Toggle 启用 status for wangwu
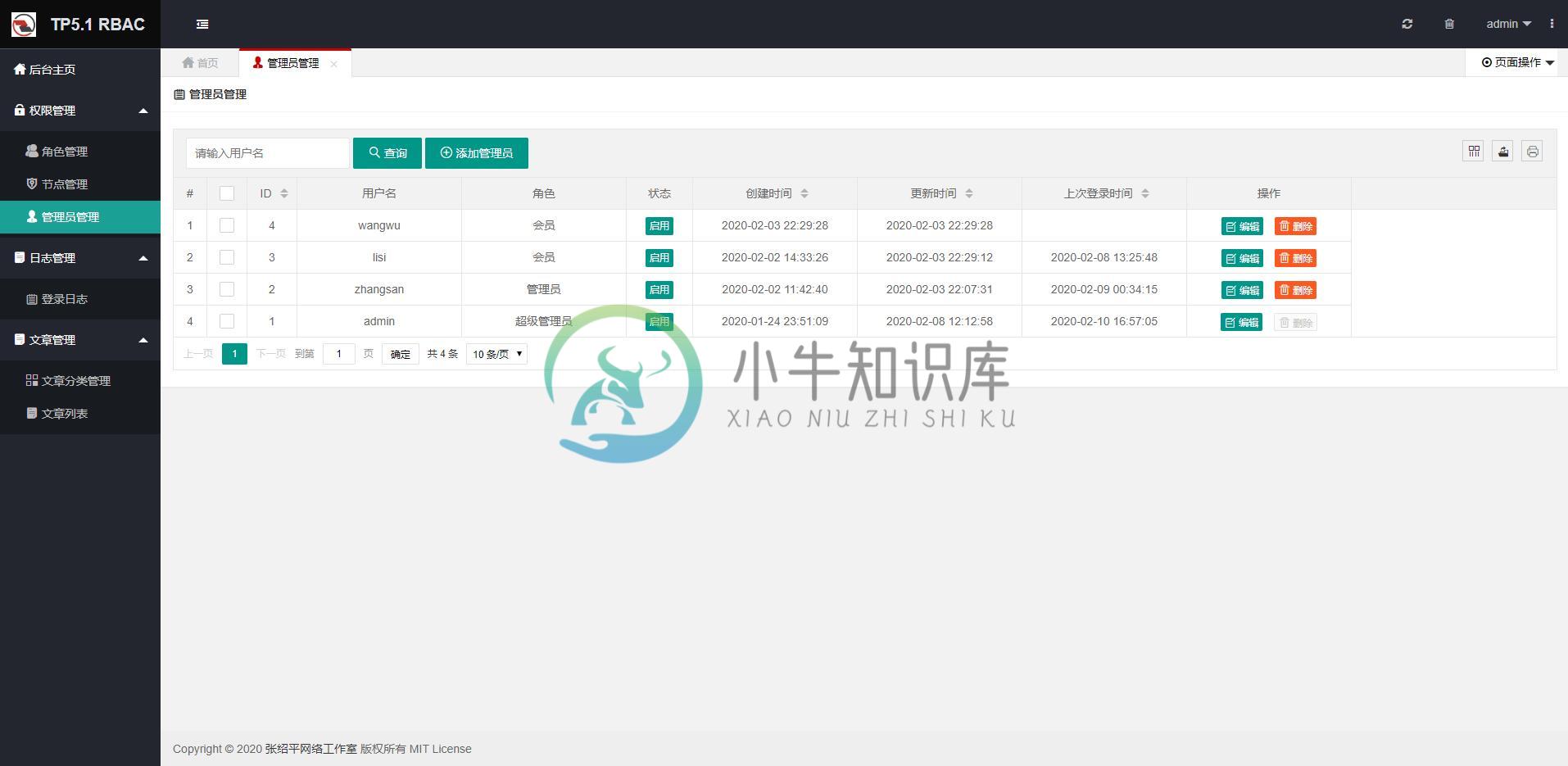The height and width of the screenshot is (766, 1568). click(x=659, y=225)
